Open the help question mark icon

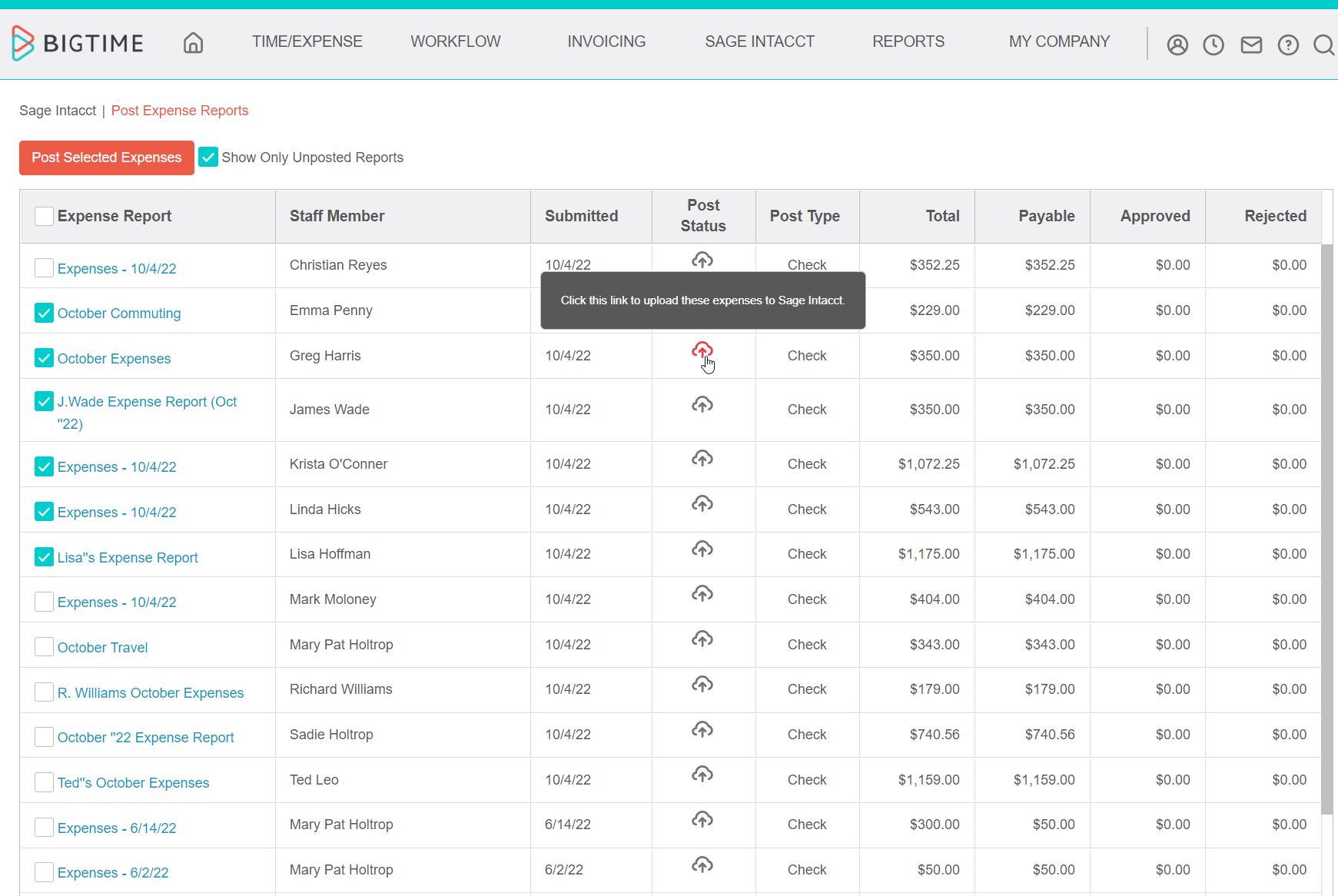[x=1288, y=45]
